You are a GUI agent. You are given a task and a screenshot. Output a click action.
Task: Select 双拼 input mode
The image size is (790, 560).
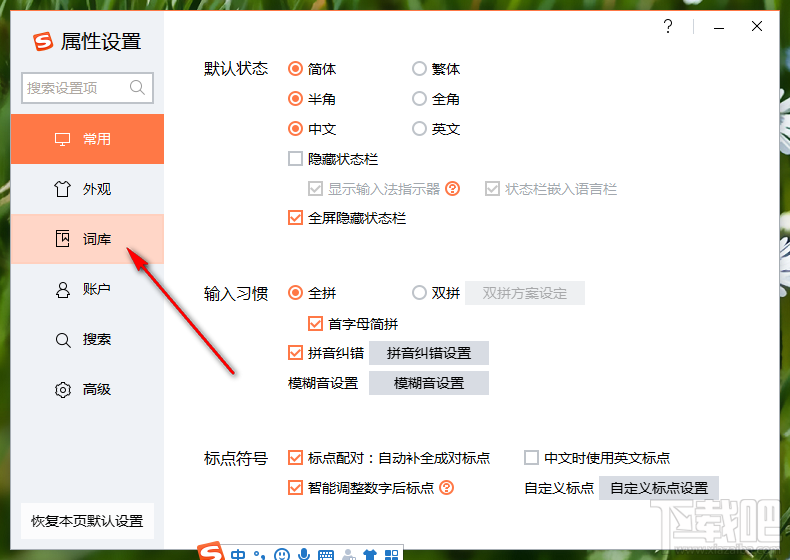419,293
